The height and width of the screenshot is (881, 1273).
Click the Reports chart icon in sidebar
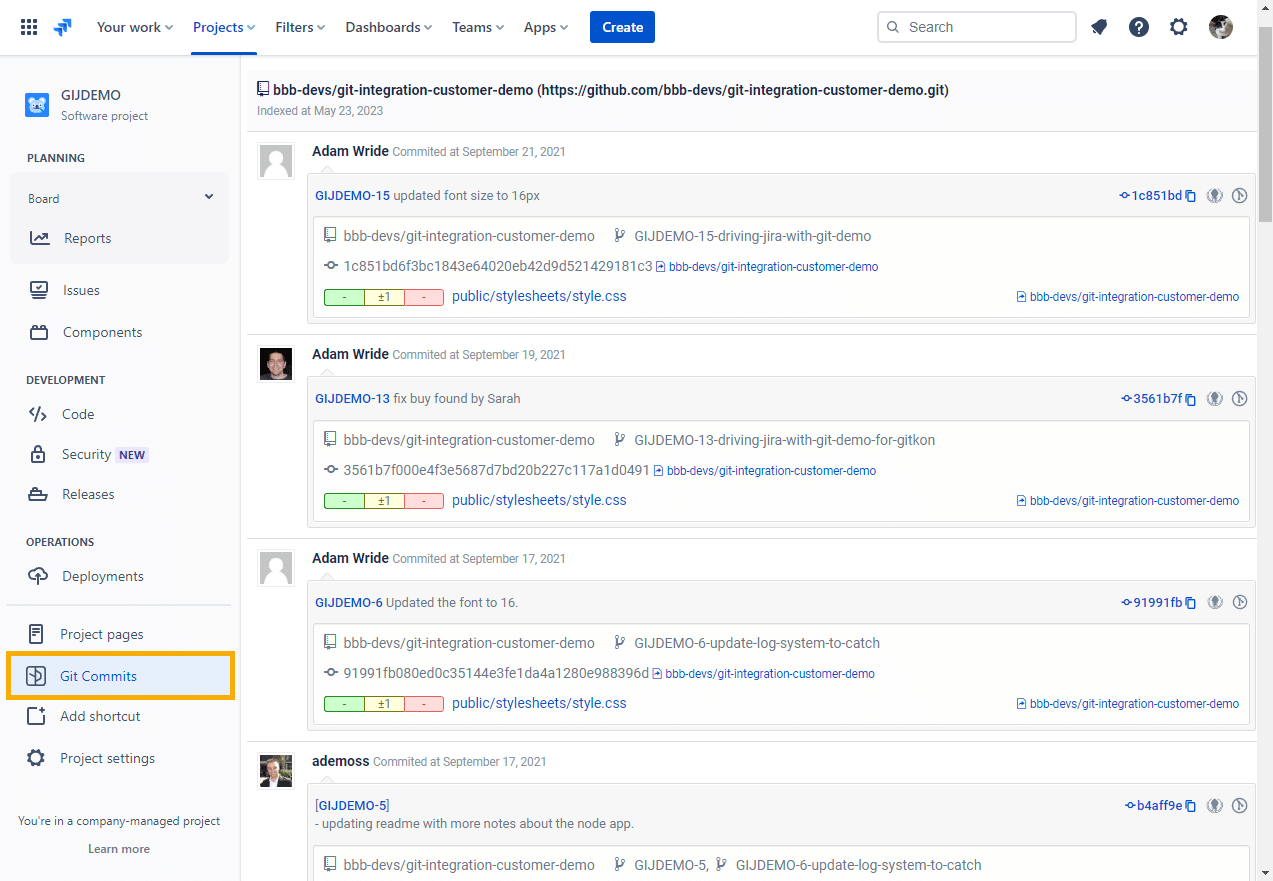[39, 238]
